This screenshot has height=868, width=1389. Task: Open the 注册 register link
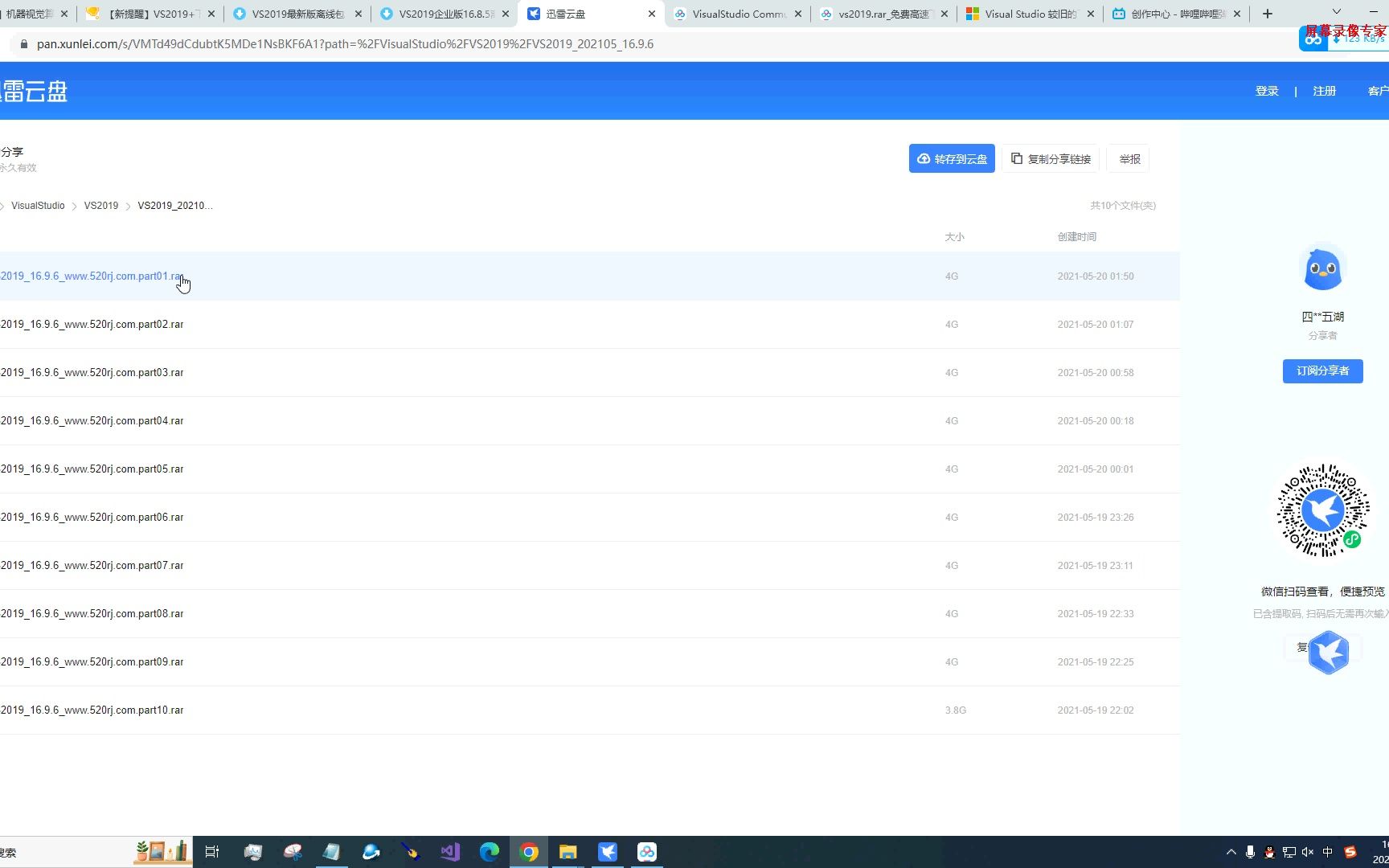tap(1324, 91)
